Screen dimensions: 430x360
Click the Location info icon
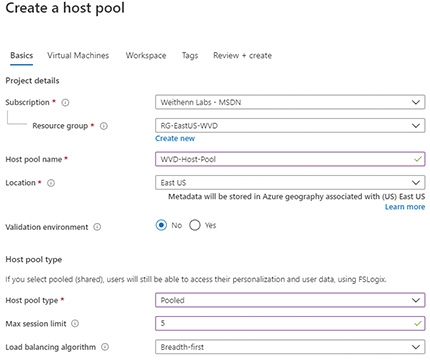coord(51,183)
